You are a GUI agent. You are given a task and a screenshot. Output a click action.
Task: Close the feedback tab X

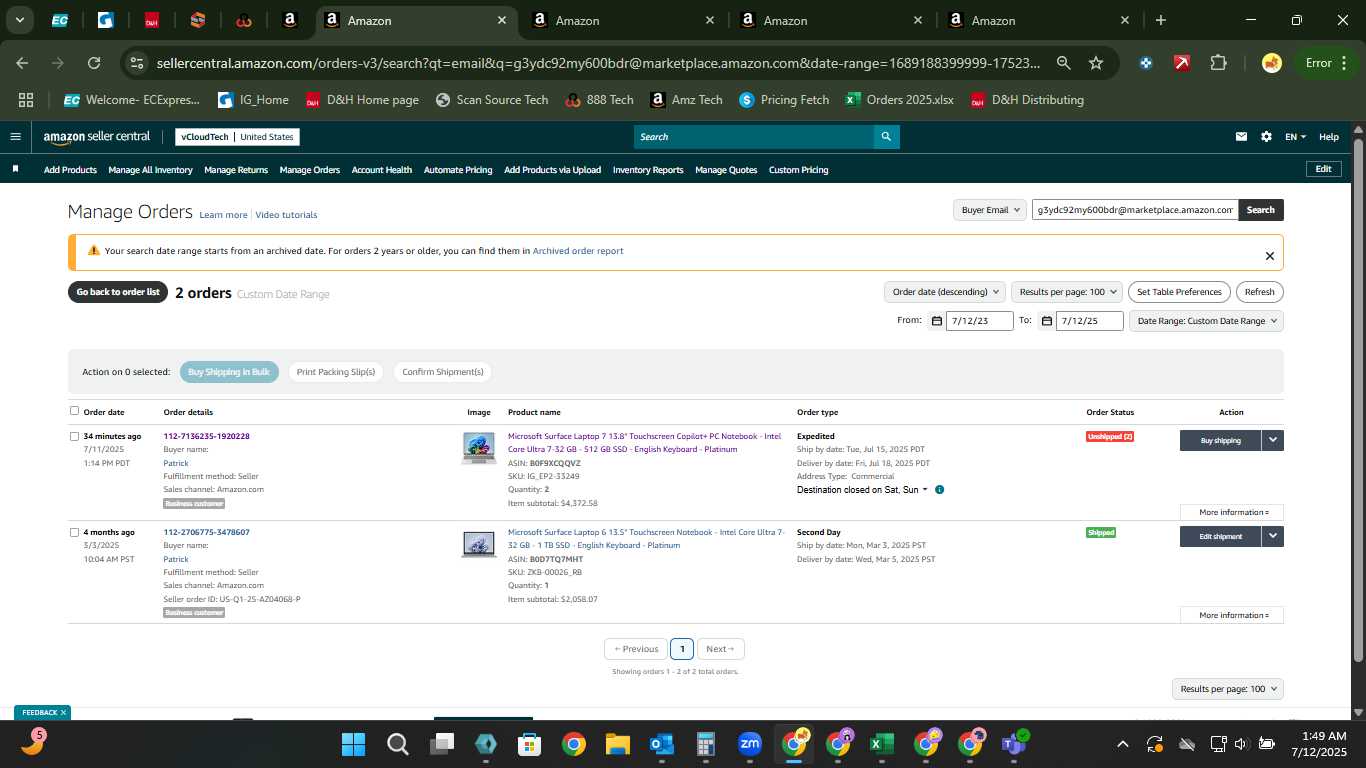click(x=63, y=713)
